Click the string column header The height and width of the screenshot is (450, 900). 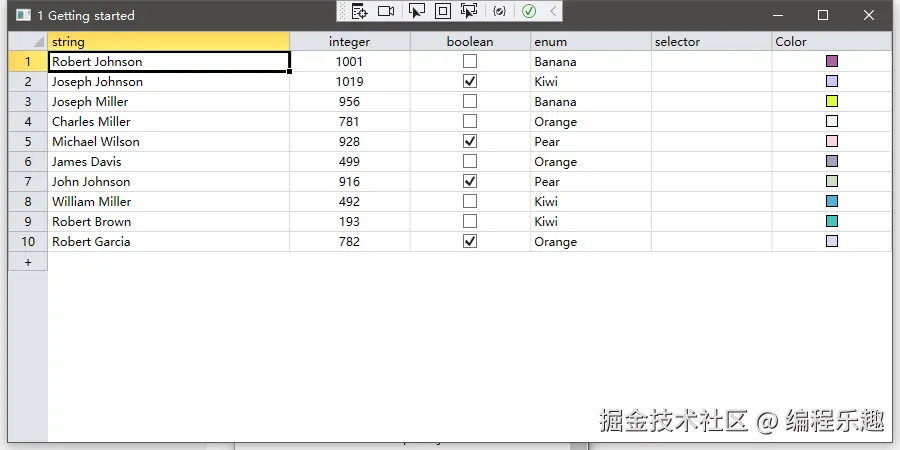click(x=169, y=41)
